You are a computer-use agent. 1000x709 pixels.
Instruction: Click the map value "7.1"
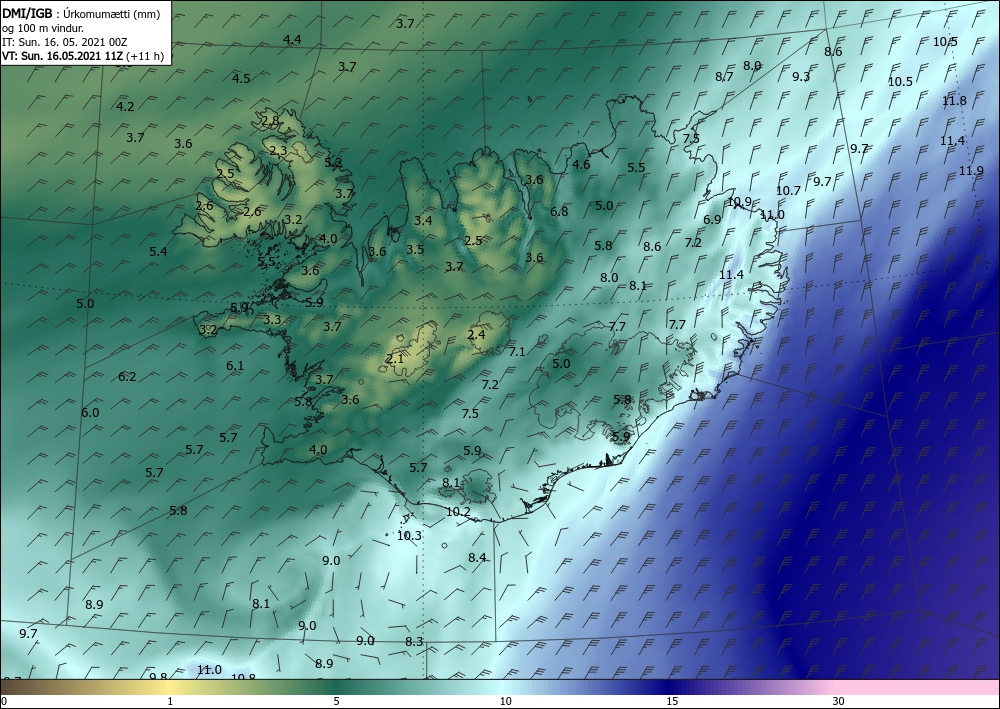(x=517, y=351)
